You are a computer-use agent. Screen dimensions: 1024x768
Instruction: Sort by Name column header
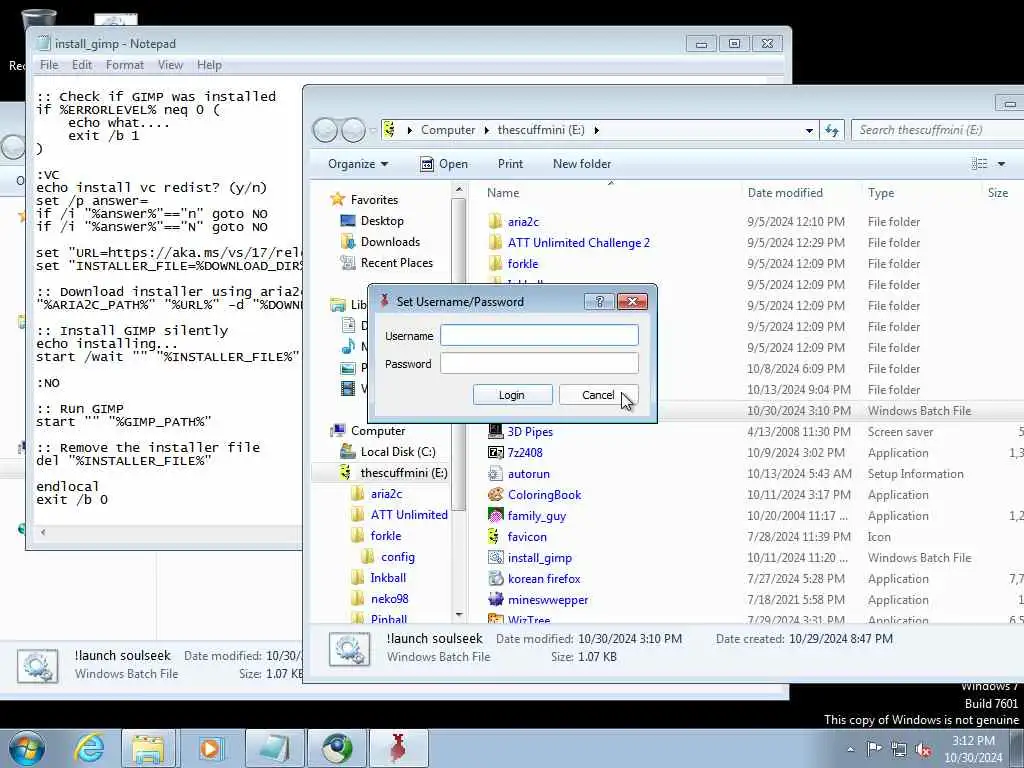(x=503, y=193)
